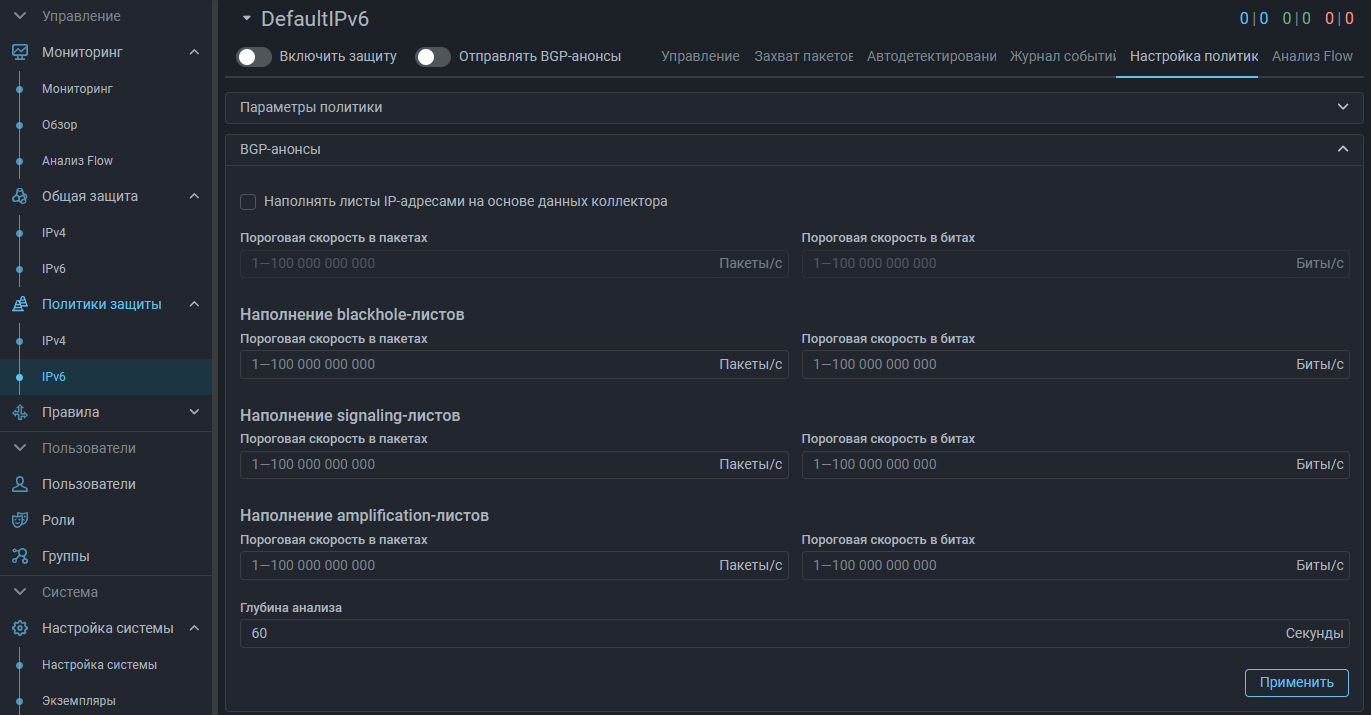Screen dimensions: 1371x715
Task: Check Наполнять листы IP-адресами checkbox
Action: pyautogui.click(x=248, y=202)
